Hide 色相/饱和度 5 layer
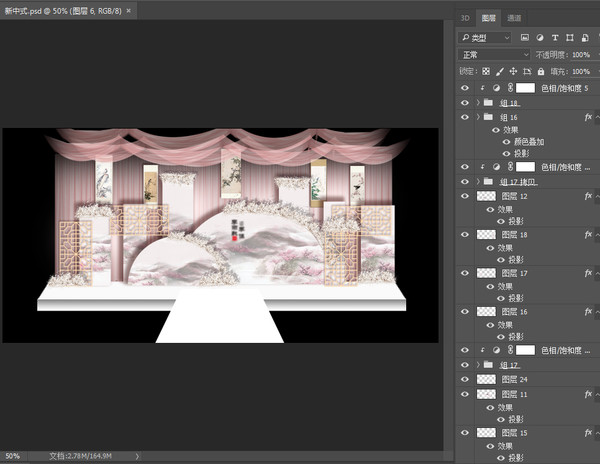This screenshot has height=464, width=600. [x=465, y=88]
